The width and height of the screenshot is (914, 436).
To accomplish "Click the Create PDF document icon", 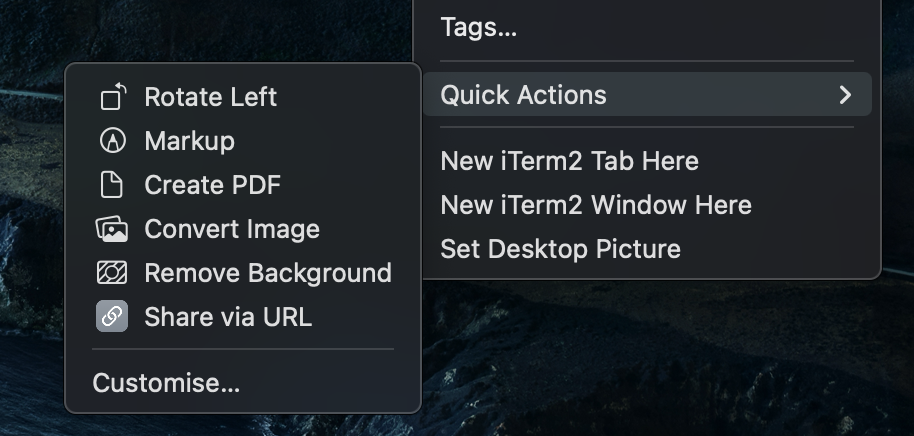I will [x=113, y=185].
